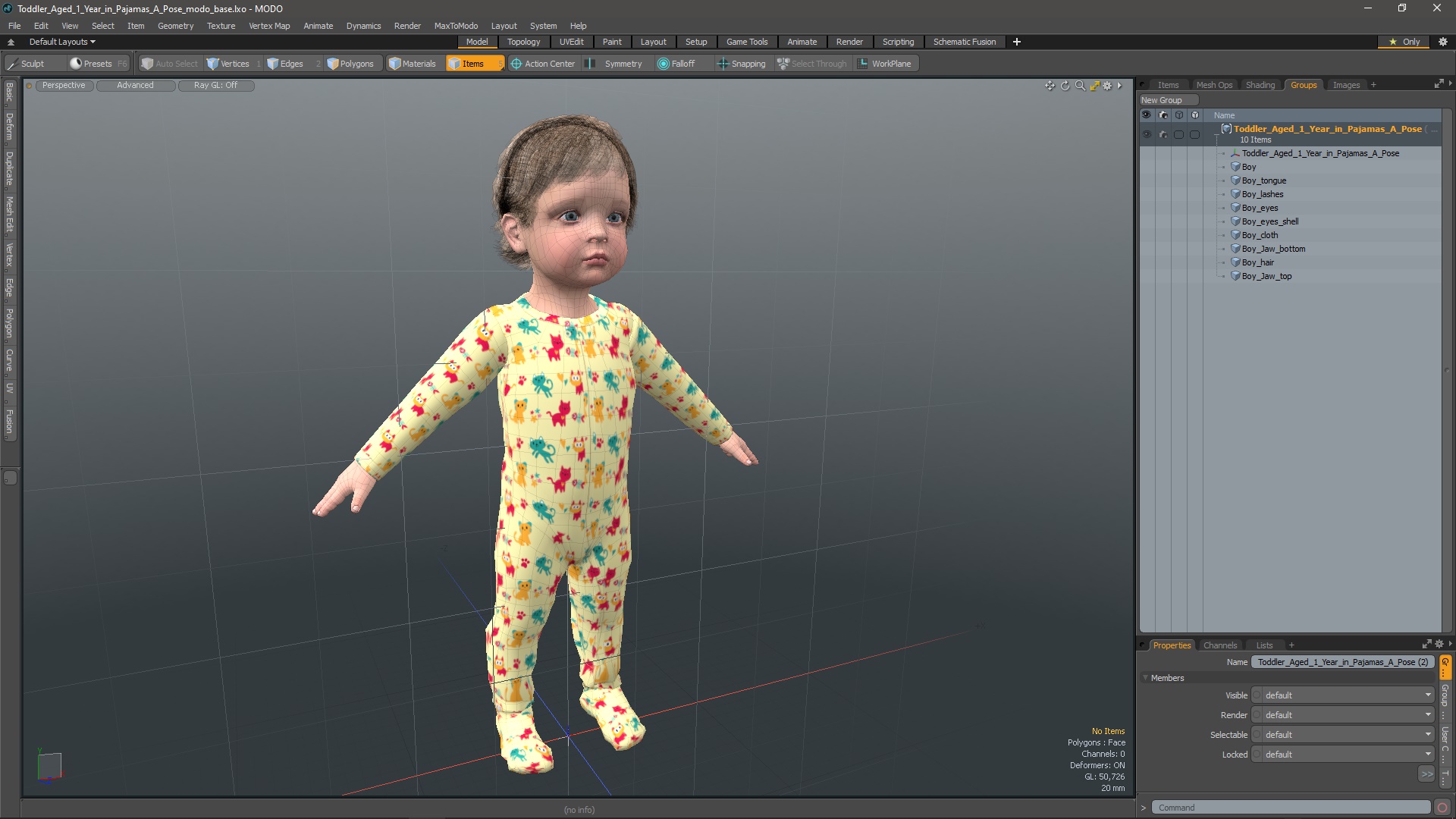The height and width of the screenshot is (819, 1456).
Task: Select the Boy_eyes_shell tree item
Action: coord(1270,221)
